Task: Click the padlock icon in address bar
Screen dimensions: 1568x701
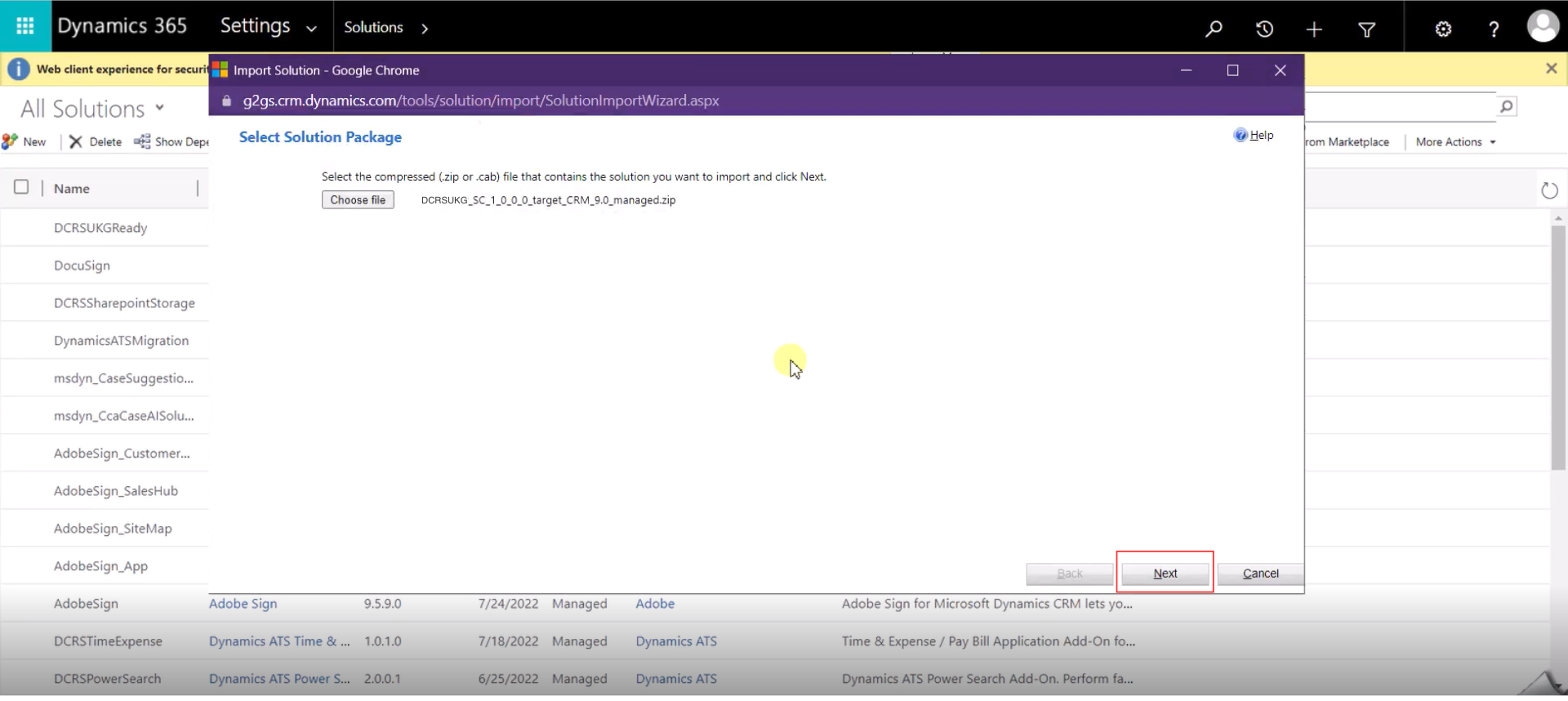Action: [227, 100]
